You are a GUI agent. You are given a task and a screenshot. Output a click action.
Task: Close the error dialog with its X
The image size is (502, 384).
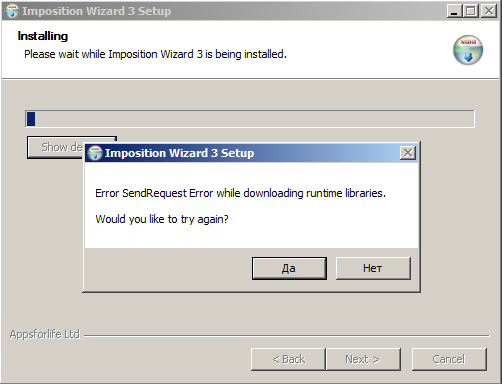tap(408, 153)
